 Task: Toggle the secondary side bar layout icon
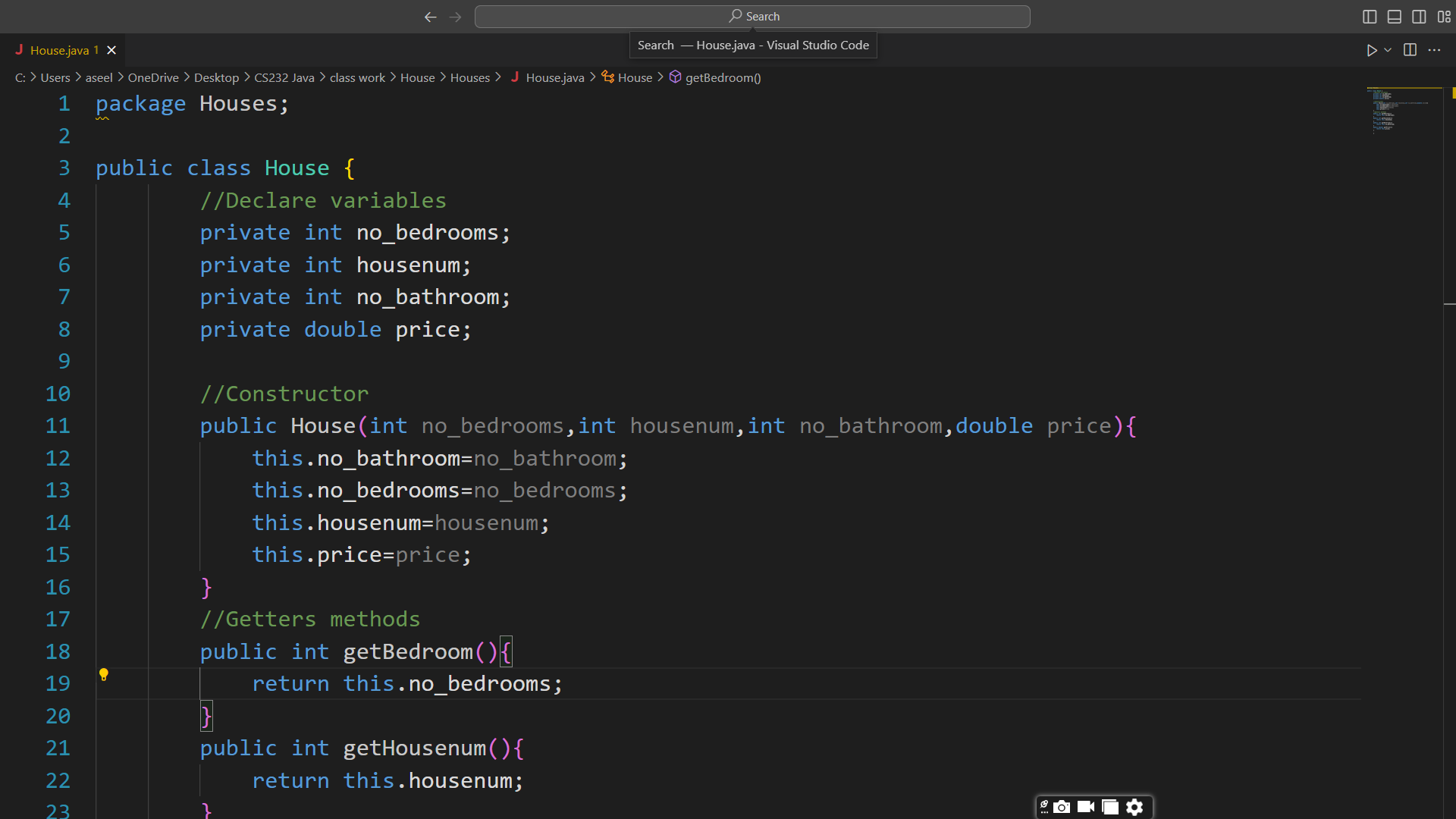tap(1419, 17)
